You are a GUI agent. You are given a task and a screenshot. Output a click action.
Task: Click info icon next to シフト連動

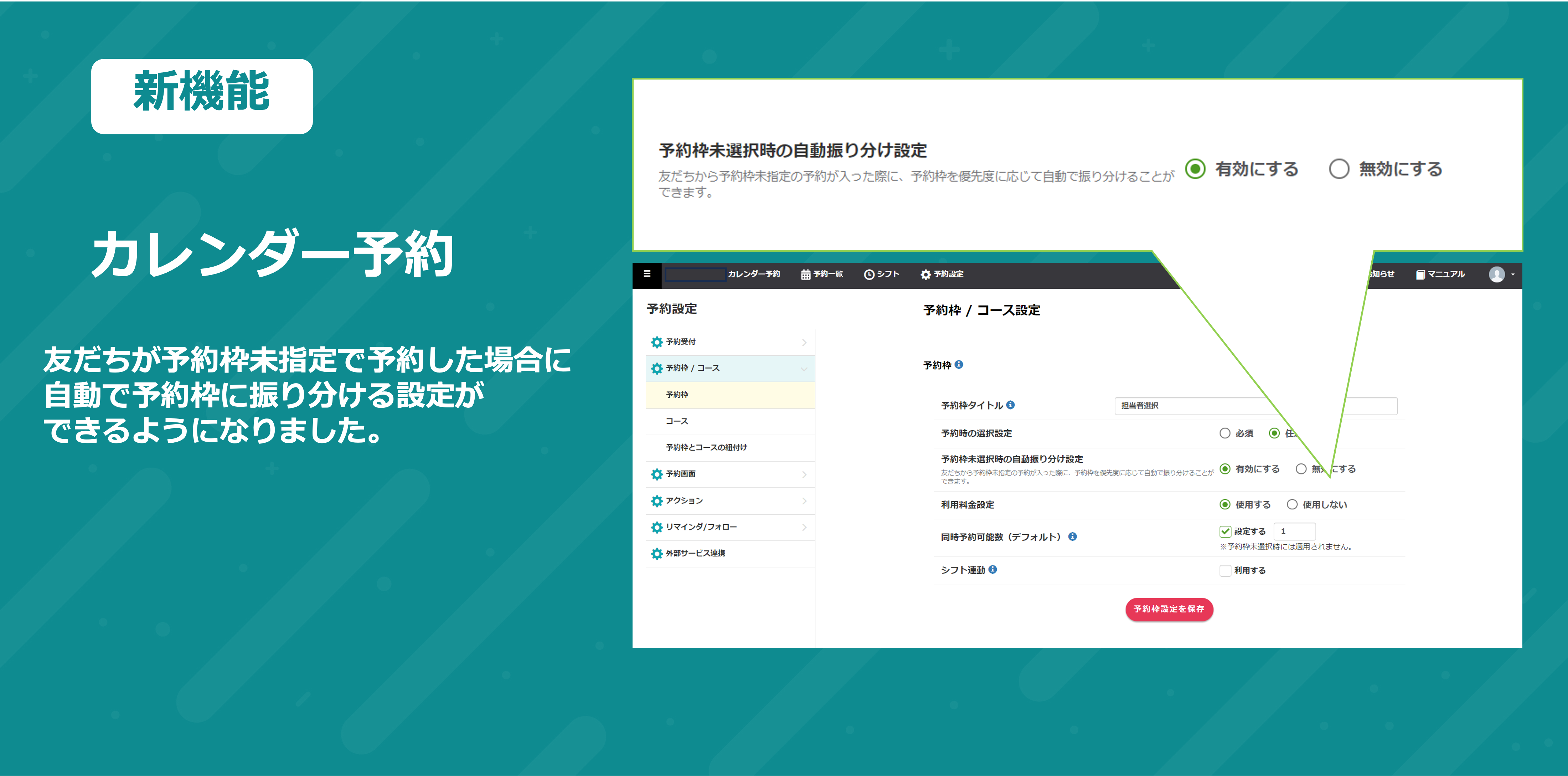pos(993,569)
